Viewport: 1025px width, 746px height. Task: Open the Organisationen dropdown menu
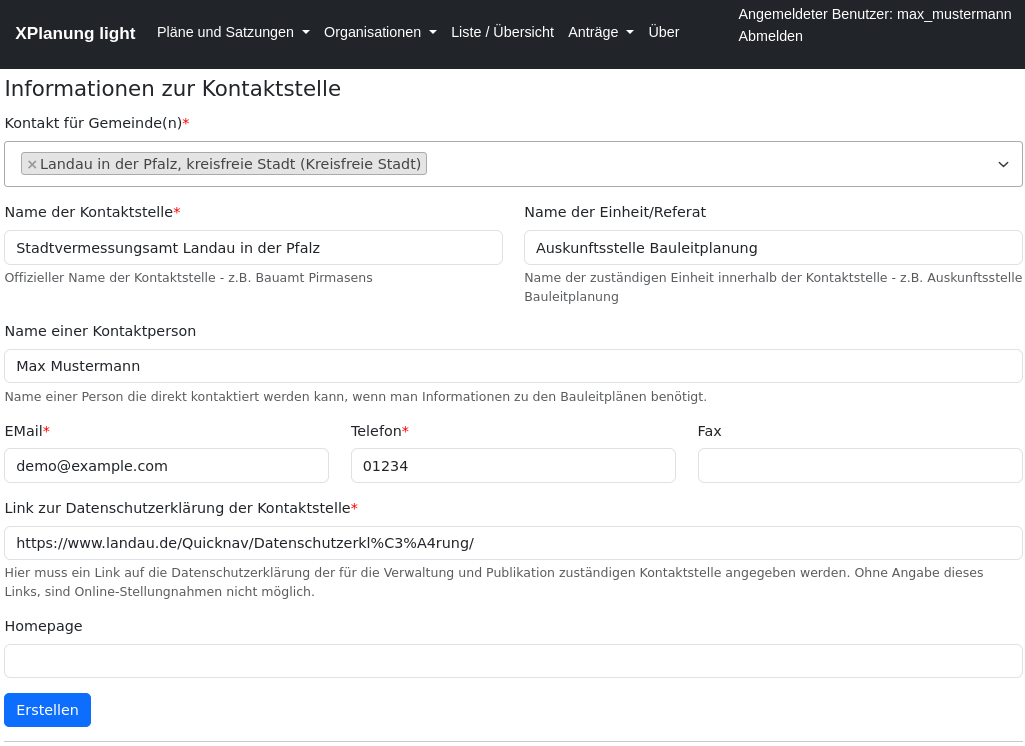380,32
